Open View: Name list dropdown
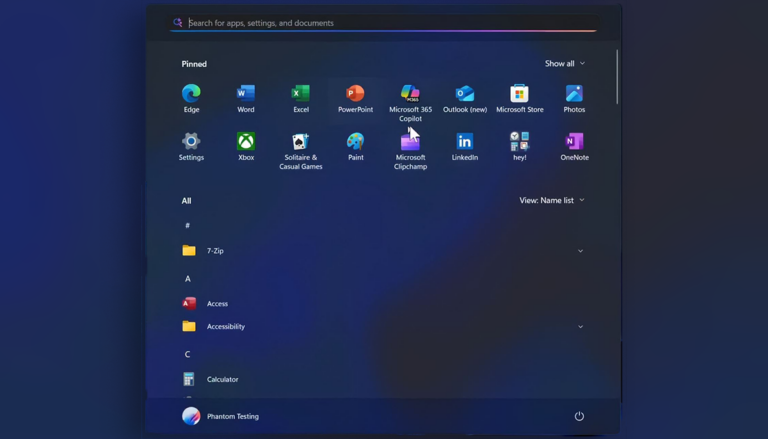This screenshot has height=439, width=768. tap(552, 200)
